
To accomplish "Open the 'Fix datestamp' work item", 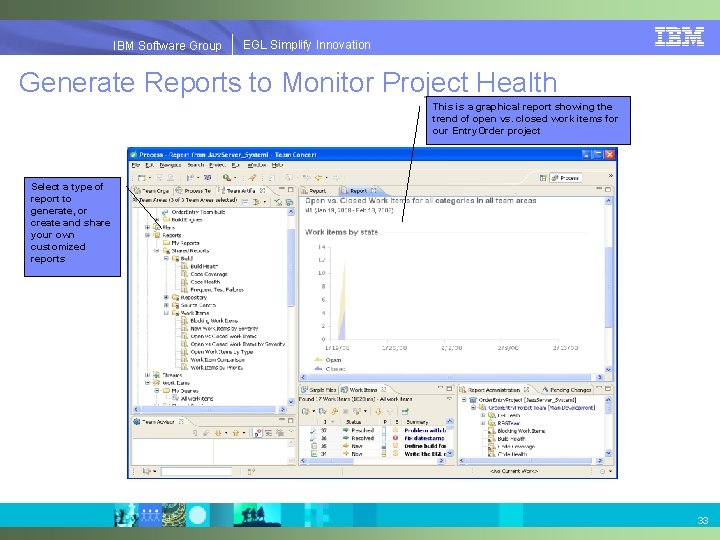I will [424, 439].
